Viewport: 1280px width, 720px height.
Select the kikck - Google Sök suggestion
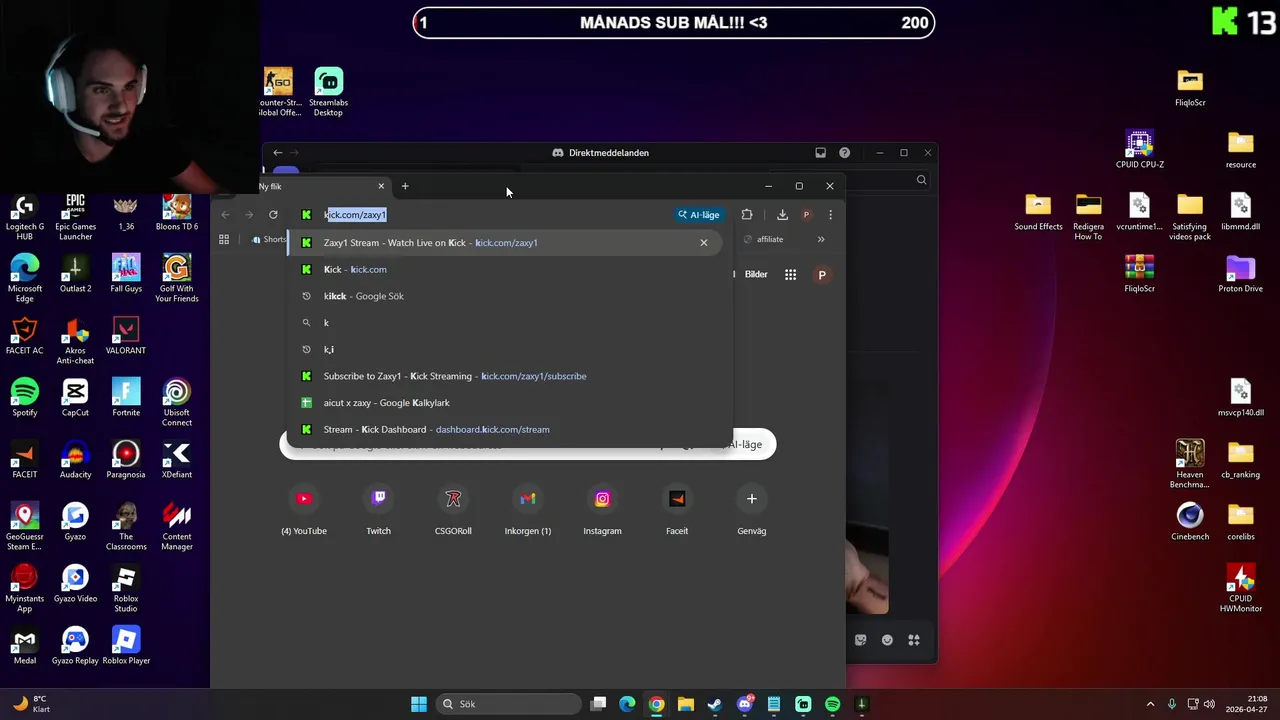510,296
